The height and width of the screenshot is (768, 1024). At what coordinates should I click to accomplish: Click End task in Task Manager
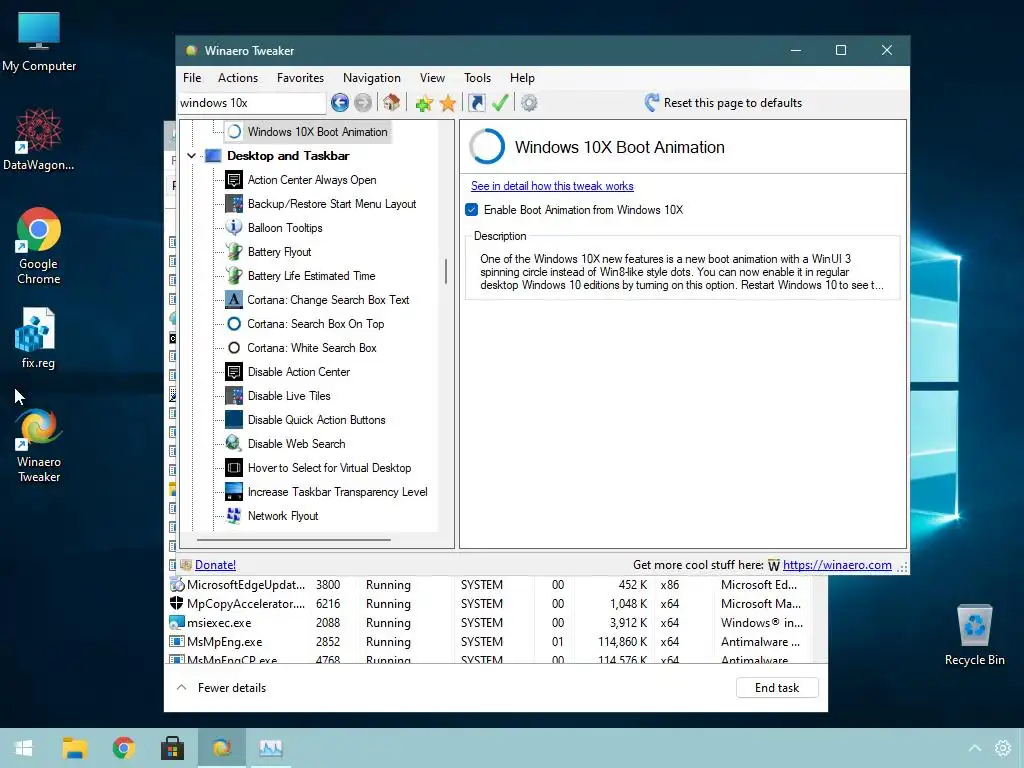(776, 688)
